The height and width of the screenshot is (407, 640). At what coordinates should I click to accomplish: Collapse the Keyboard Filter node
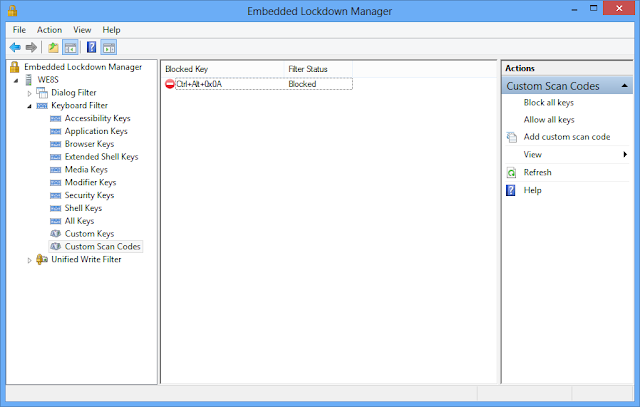coord(29,106)
